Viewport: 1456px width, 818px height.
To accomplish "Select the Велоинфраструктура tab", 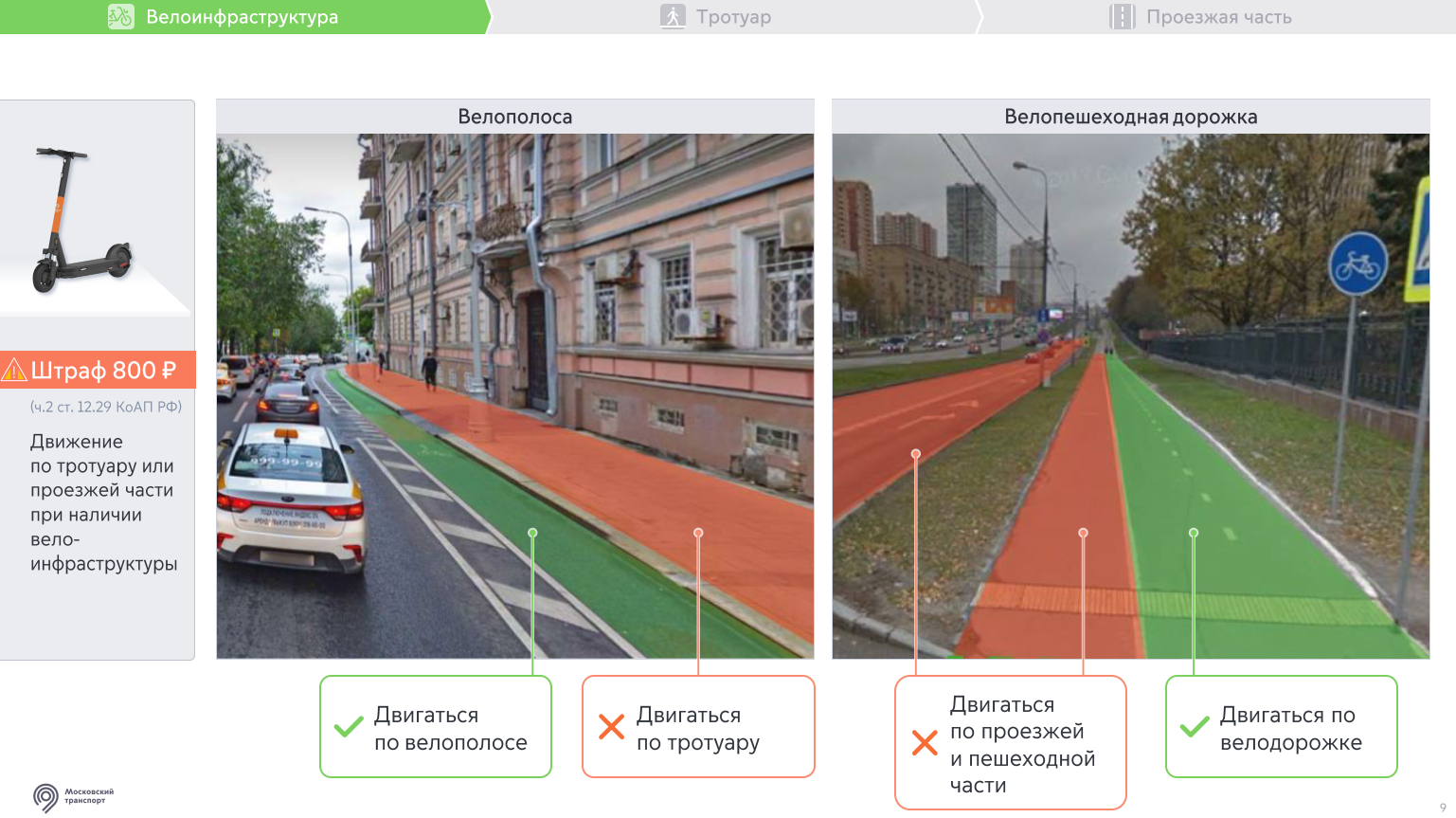I will pyautogui.click(x=244, y=17).
